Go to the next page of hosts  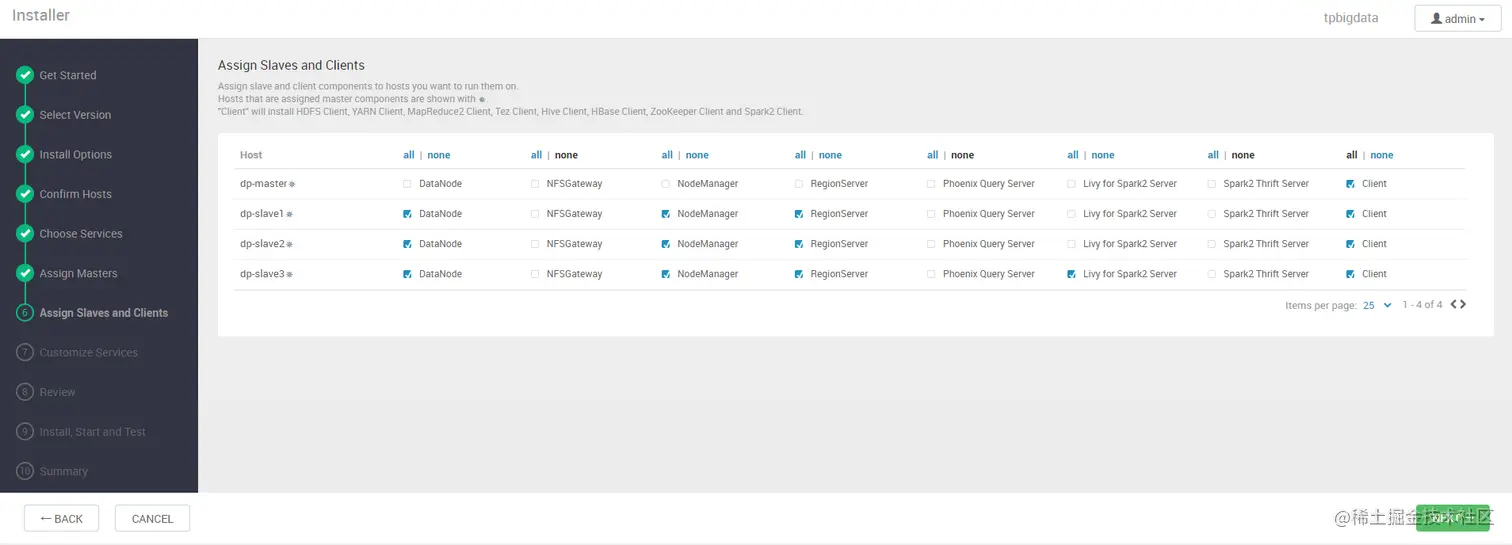[1464, 304]
